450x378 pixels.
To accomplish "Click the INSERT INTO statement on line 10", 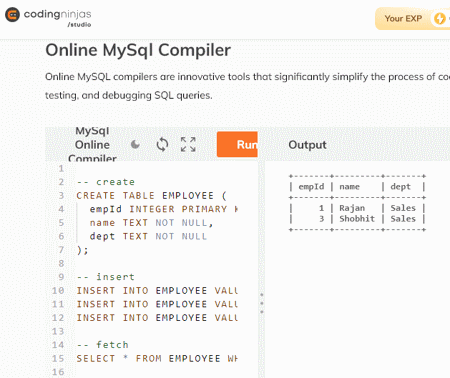I will click(157, 291).
